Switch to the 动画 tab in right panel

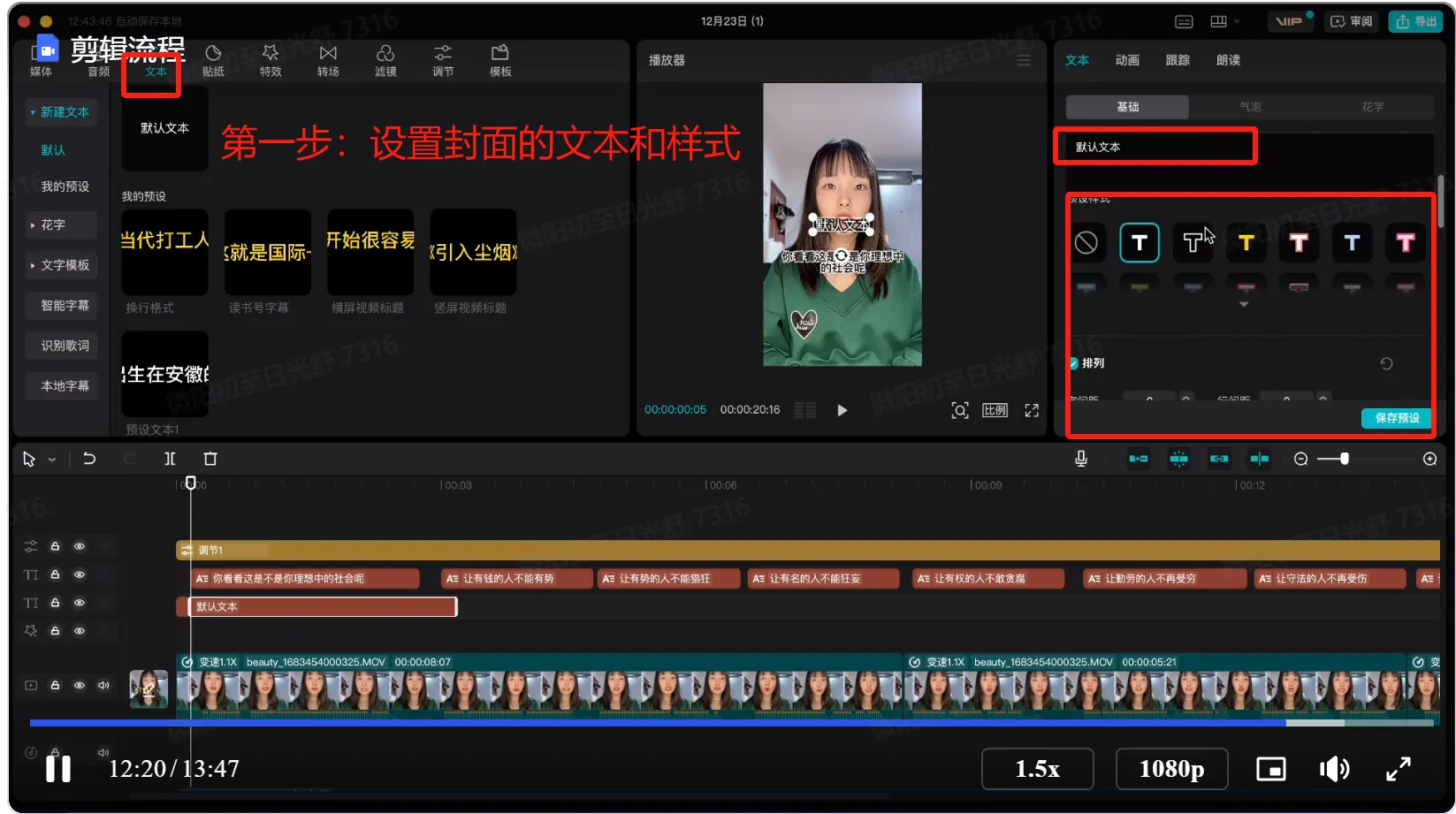click(x=1126, y=60)
